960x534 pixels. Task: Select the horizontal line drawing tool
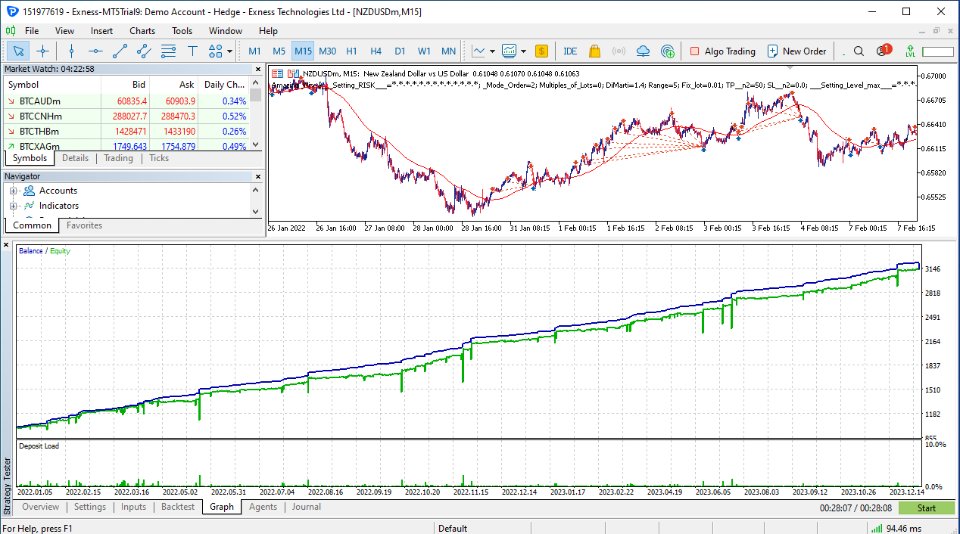pyautogui.click(x=96, y=51)
